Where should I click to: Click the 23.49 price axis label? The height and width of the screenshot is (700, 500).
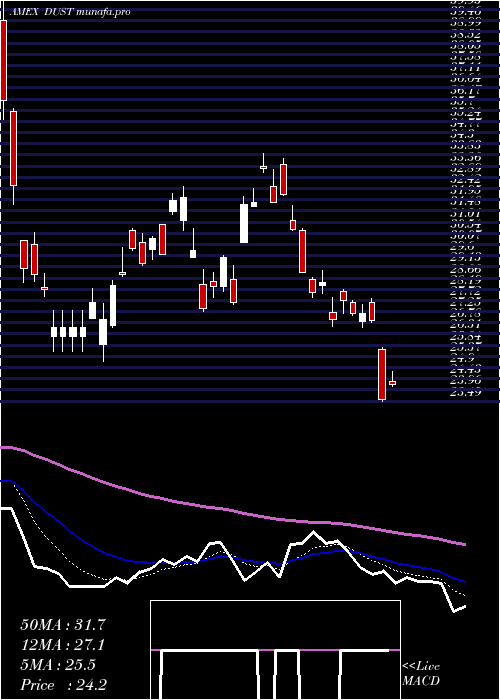point(466,392)
